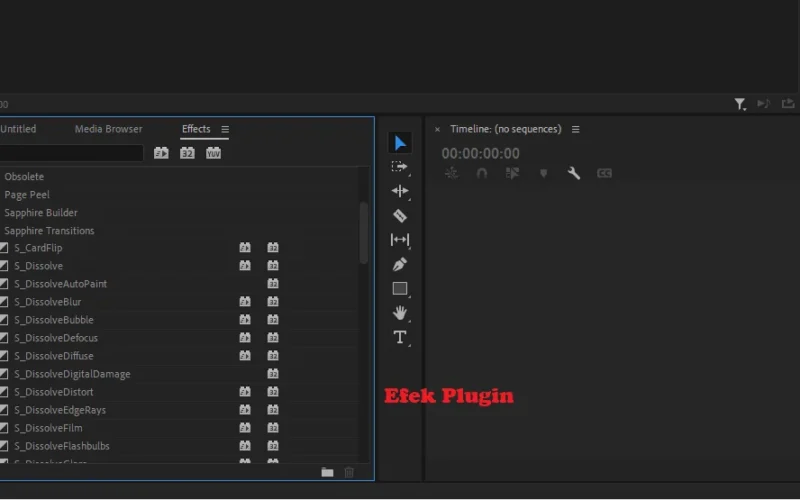
Task: Select the Track Select Forward tool
Action: point(400,167)
